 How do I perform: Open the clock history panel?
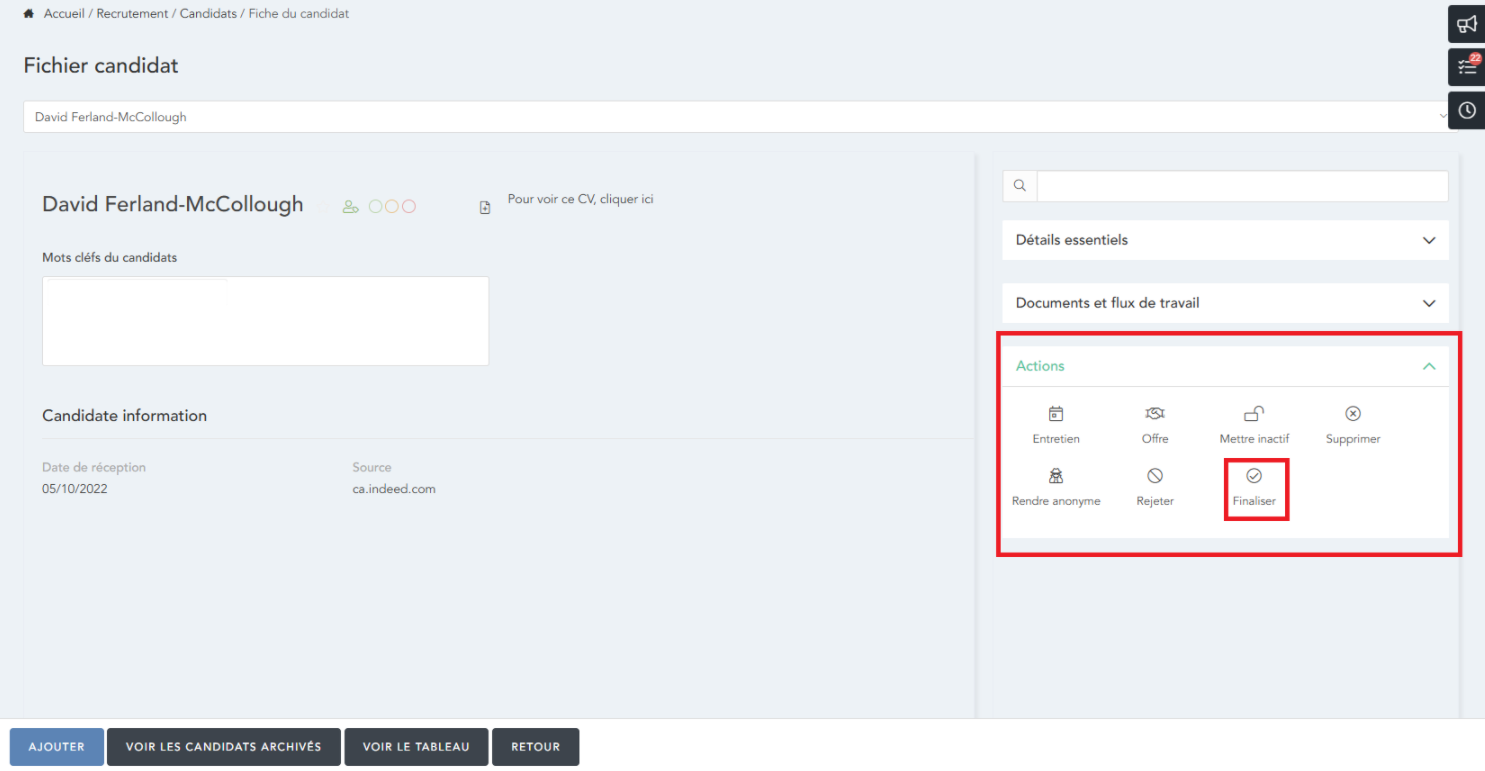tap(1466, 110)
